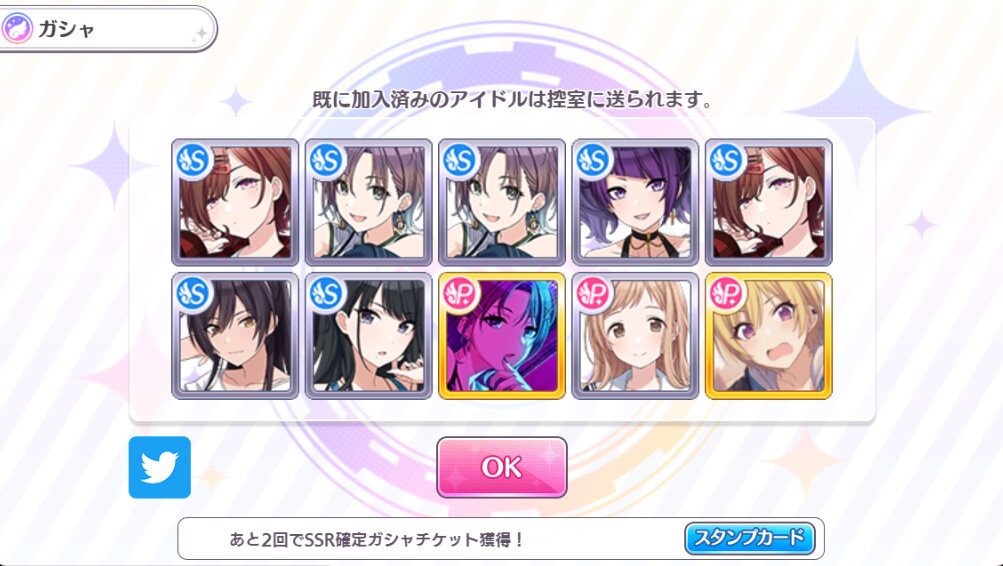Screen dimensions: 1003x566
Task: Click the P badge on neon purple card
Action: (461, 294)
